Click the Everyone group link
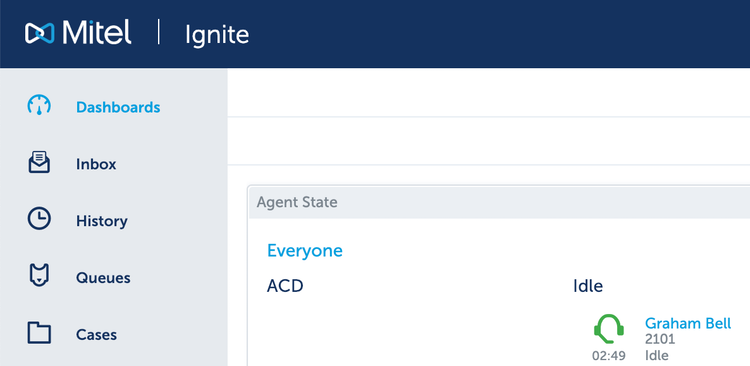750x366 pixels. point(305,251)
